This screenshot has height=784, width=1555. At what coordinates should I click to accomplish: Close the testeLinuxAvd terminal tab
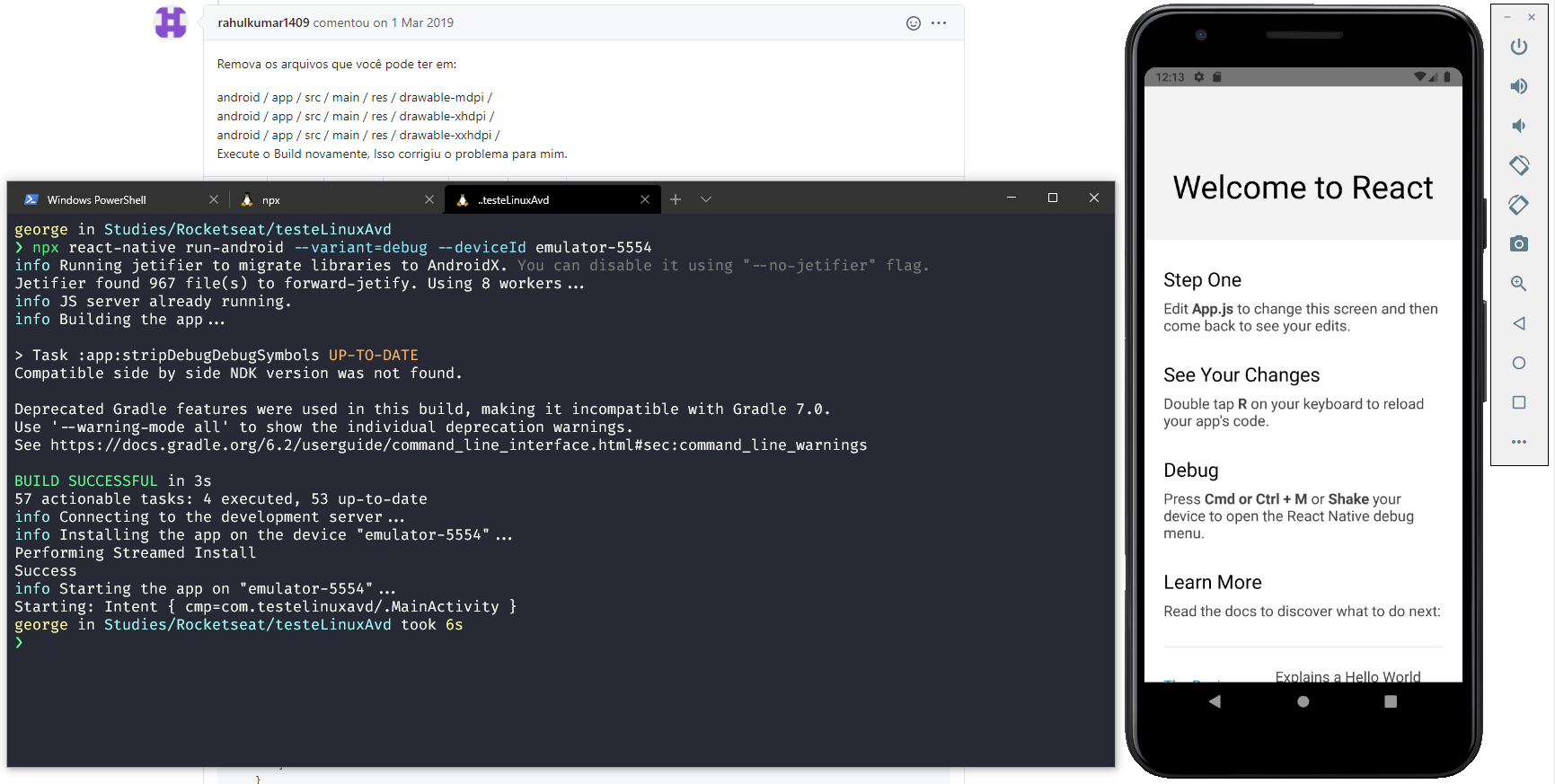point(645,199)
